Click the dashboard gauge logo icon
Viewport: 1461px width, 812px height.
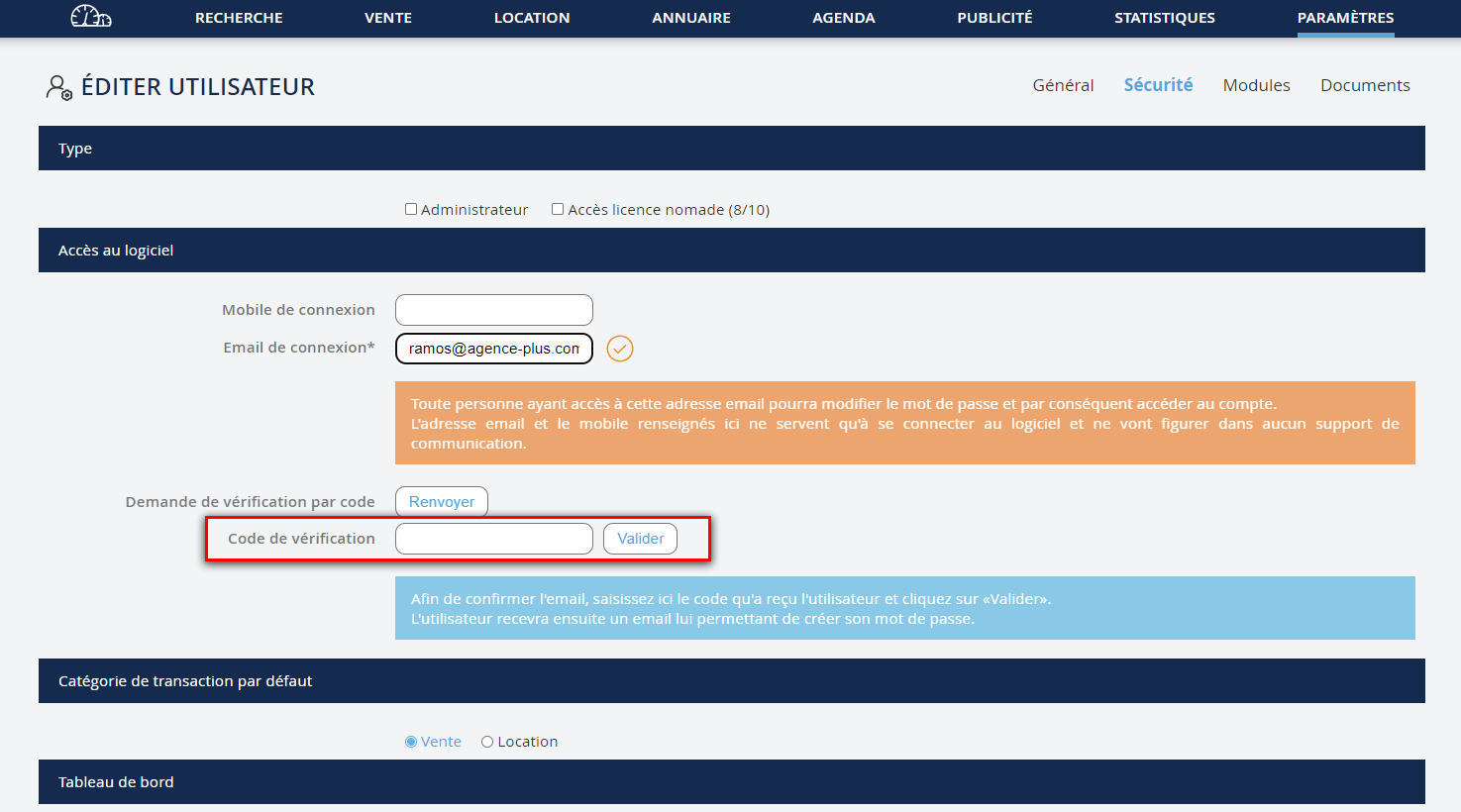click(x=91, y=17)
